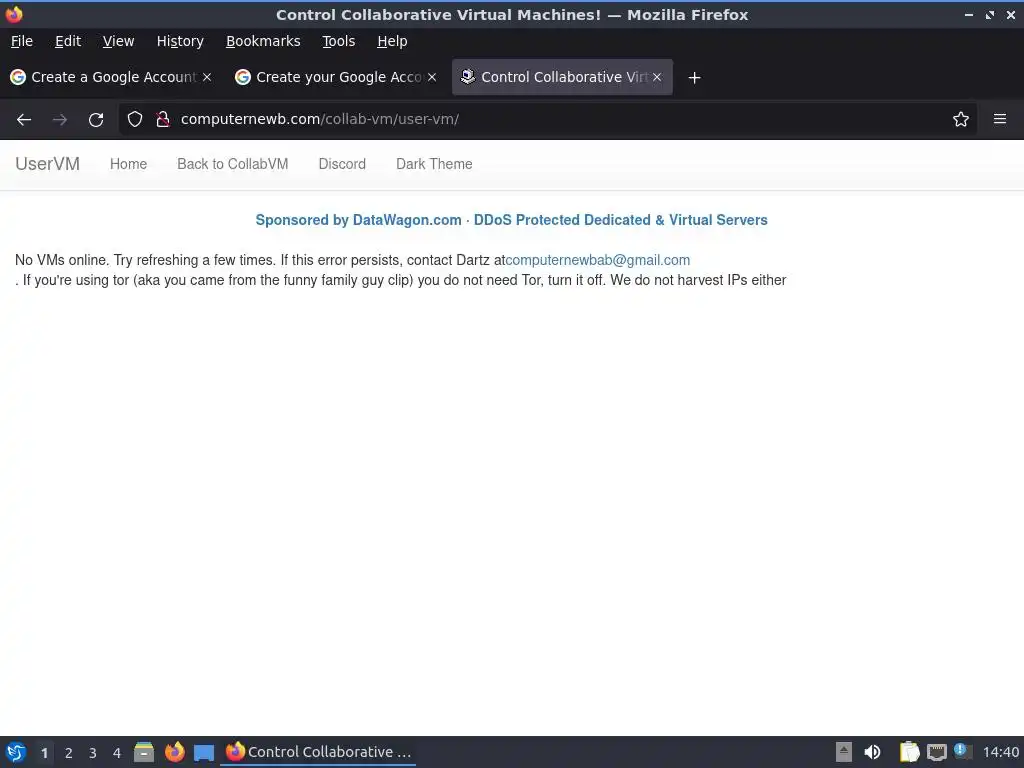Click the show desktop taskbar icon
The width and height of the screenshot is (1024, 768).
(x=204, y=753)
